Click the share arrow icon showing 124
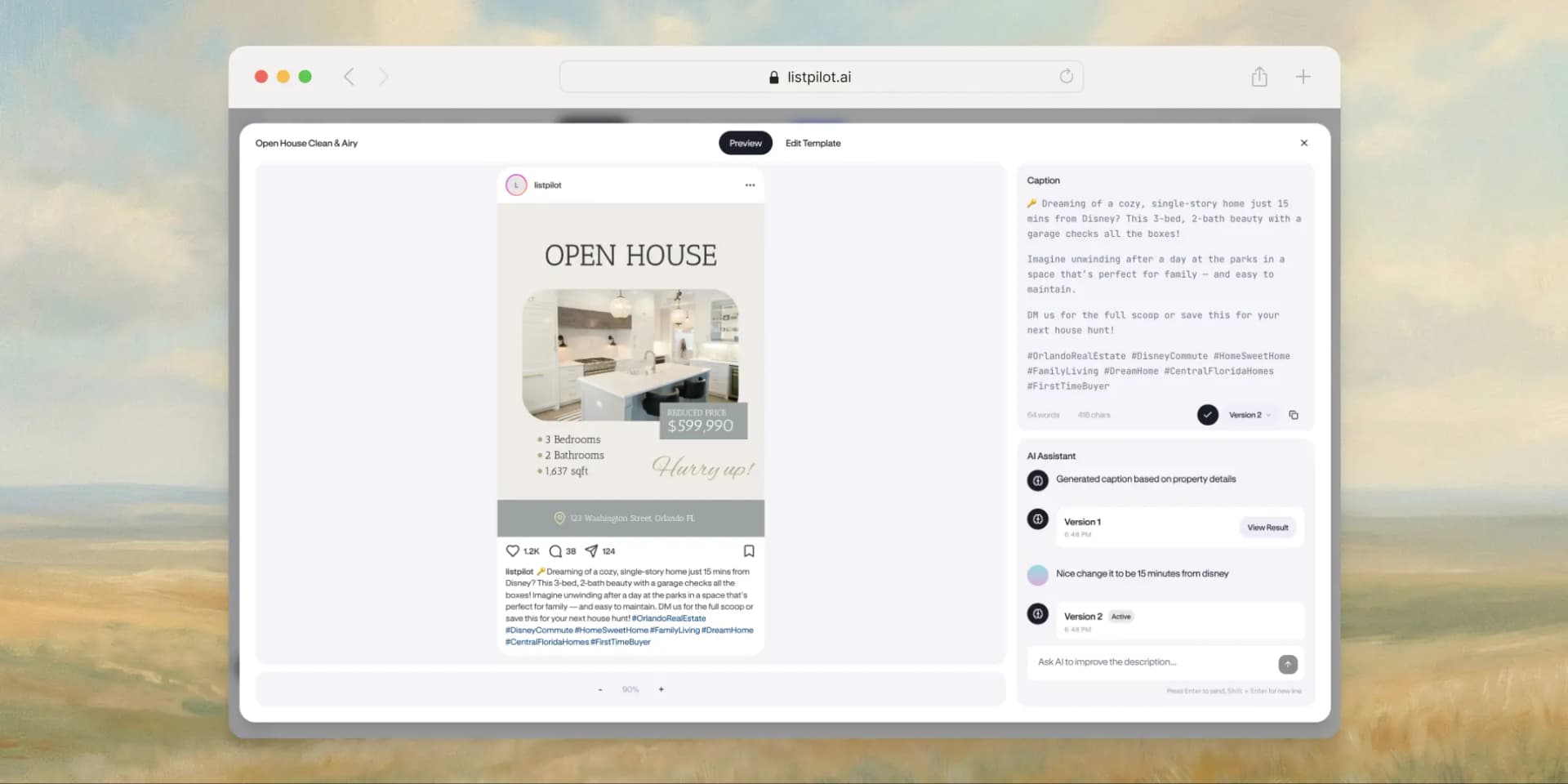 pyautogui.click(x=591, y=550)
